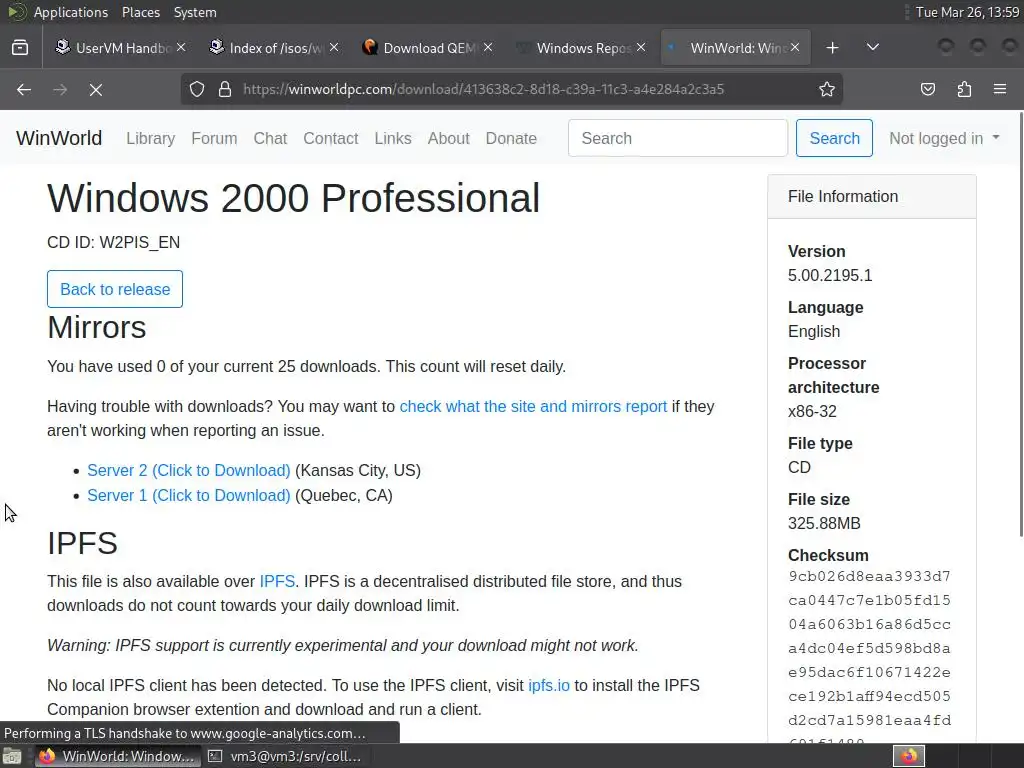
Task: Open the mirrors report check link
Action: 533,406
